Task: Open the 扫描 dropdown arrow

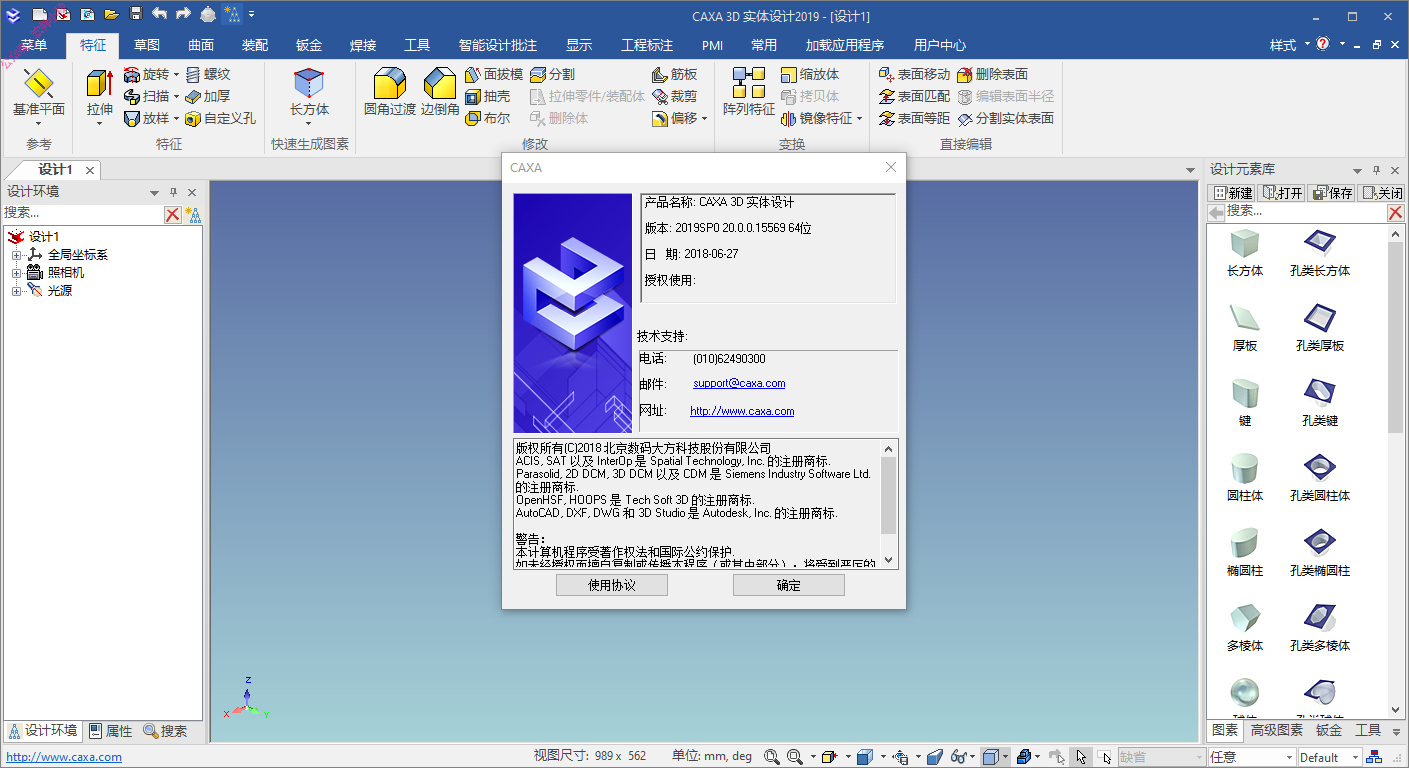Action: point(176,96)
